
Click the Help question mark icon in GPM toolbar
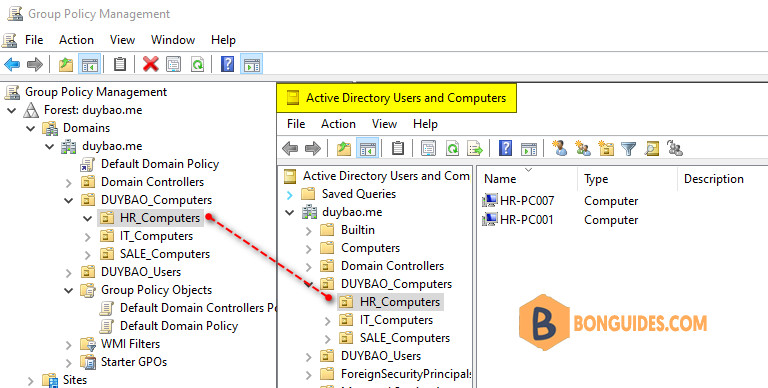tap(227, 64)
